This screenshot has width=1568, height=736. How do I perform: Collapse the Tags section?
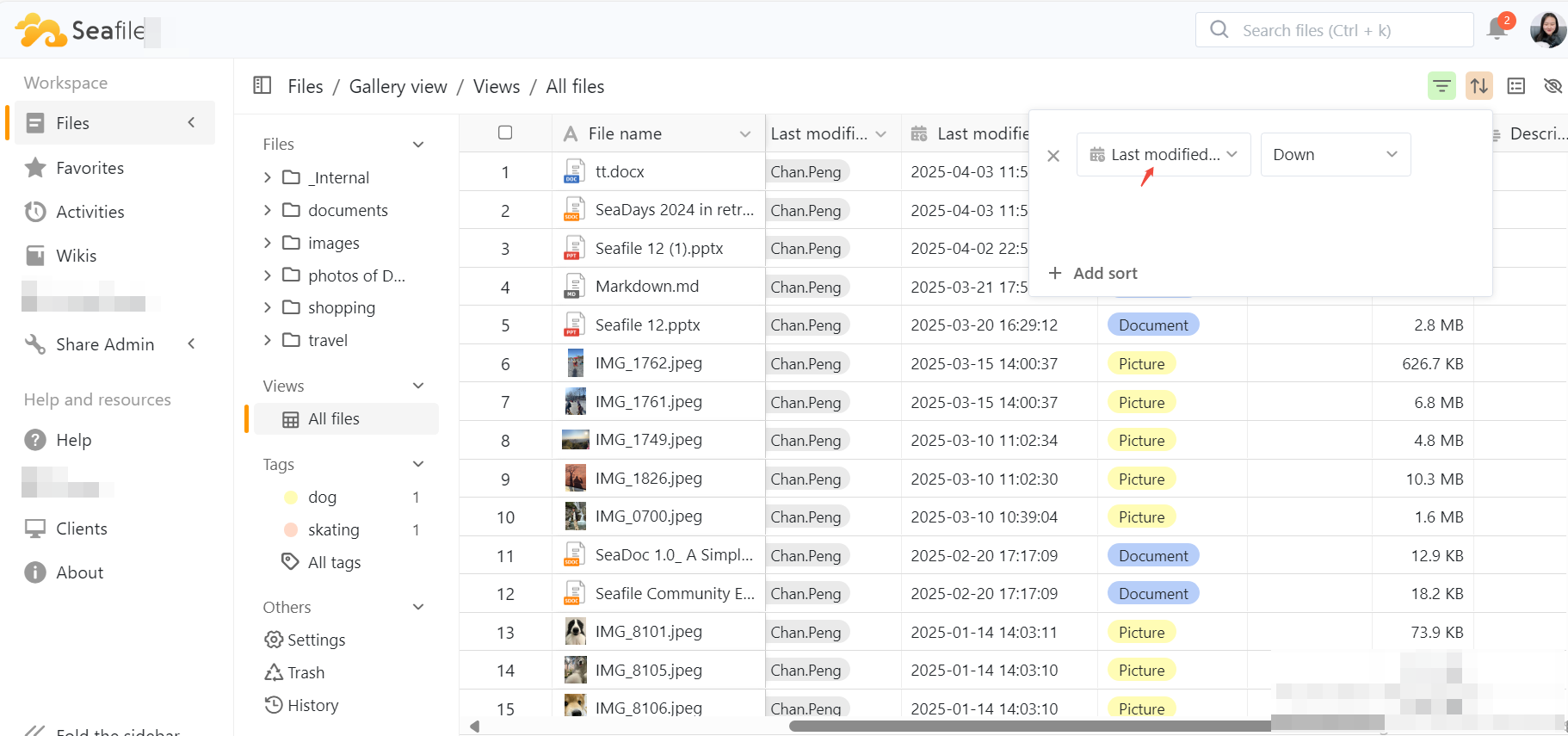pyautogui.click(x=418, y=464)
